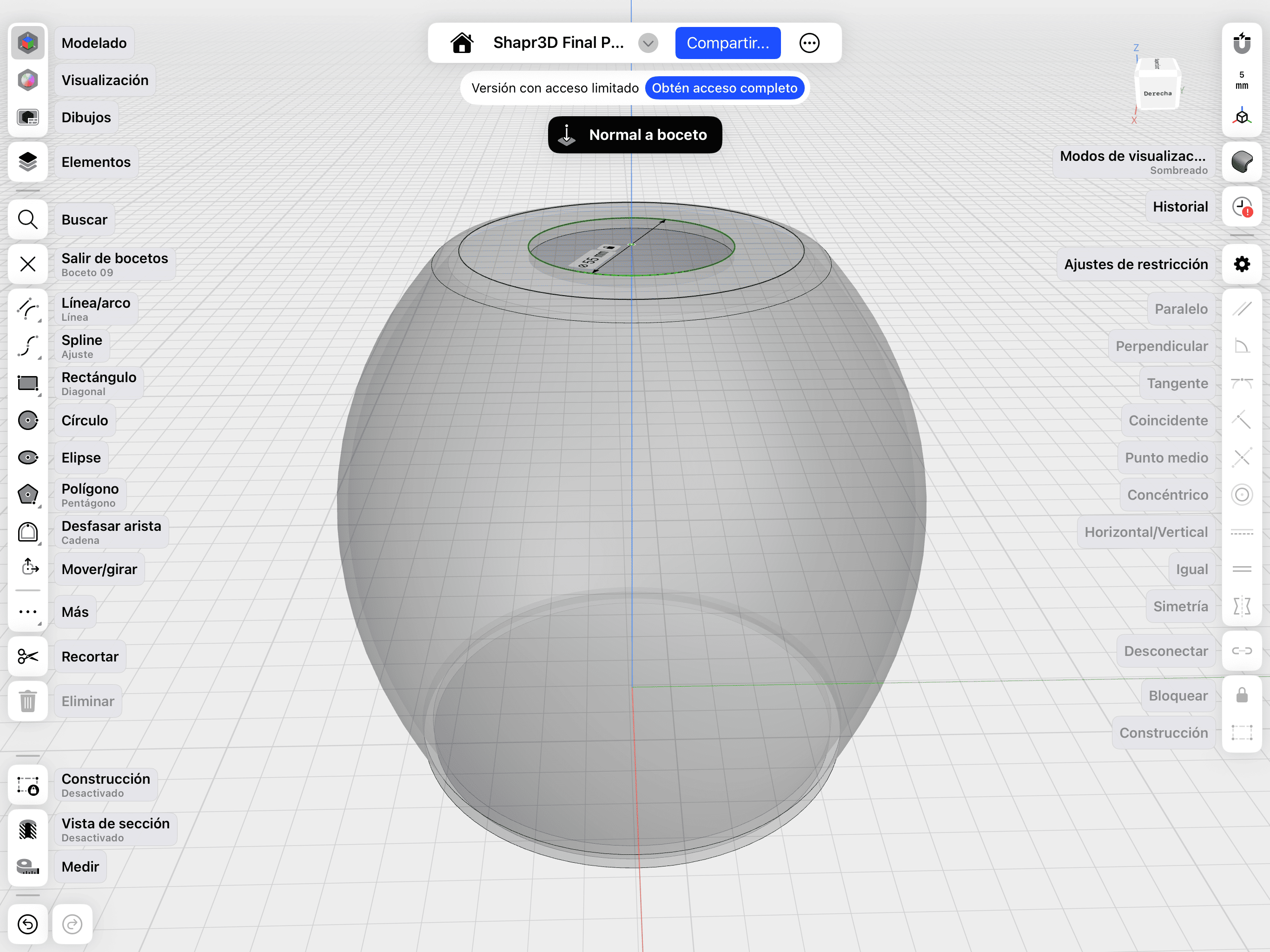
Task: Click the orientation cube Derecha face
Action: [x=1157, y=93]
